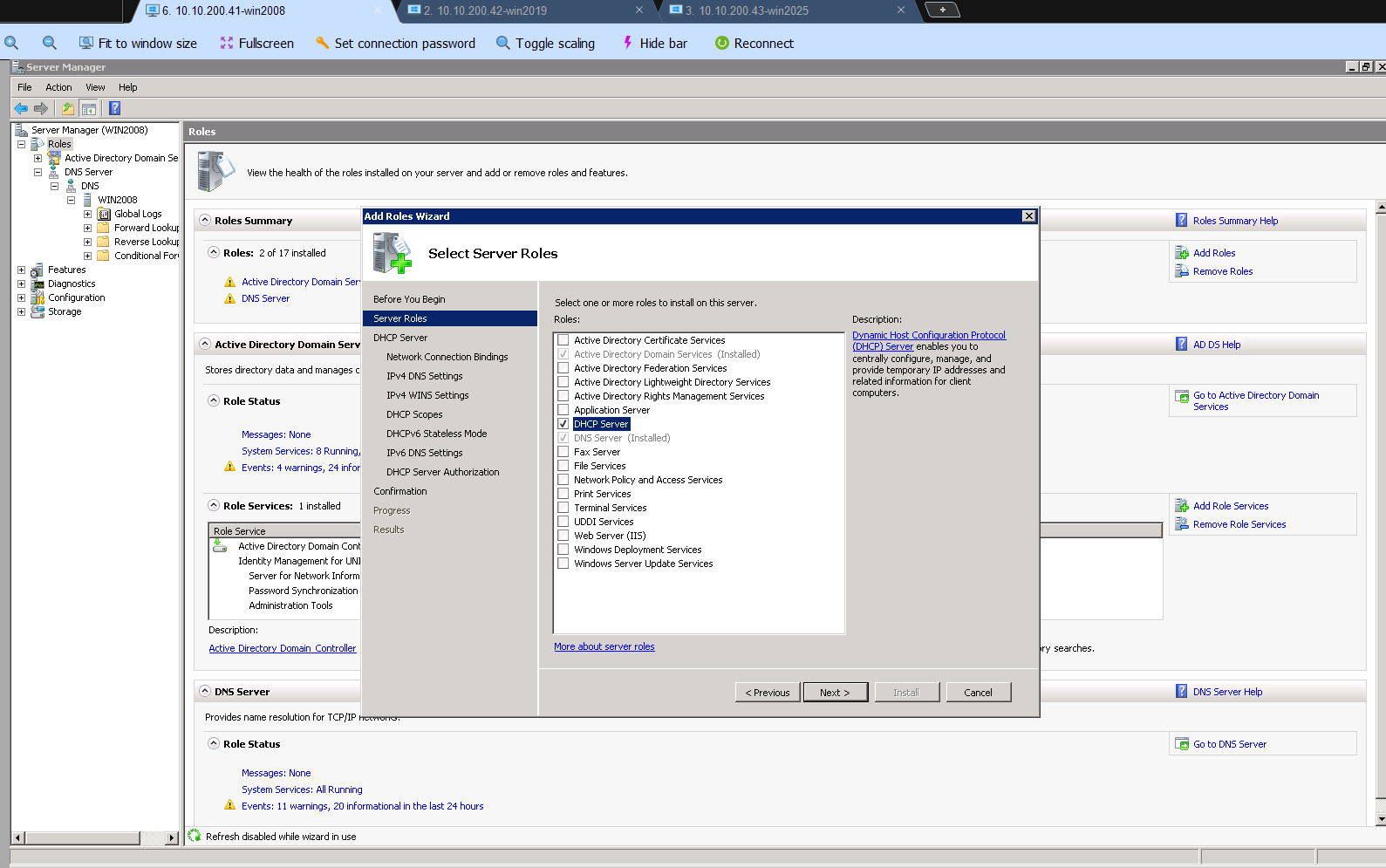The height and width of the screenshot is (868, 1386).
Task: Open the DHCP Server description link
Action: click(x=929, y=340)
